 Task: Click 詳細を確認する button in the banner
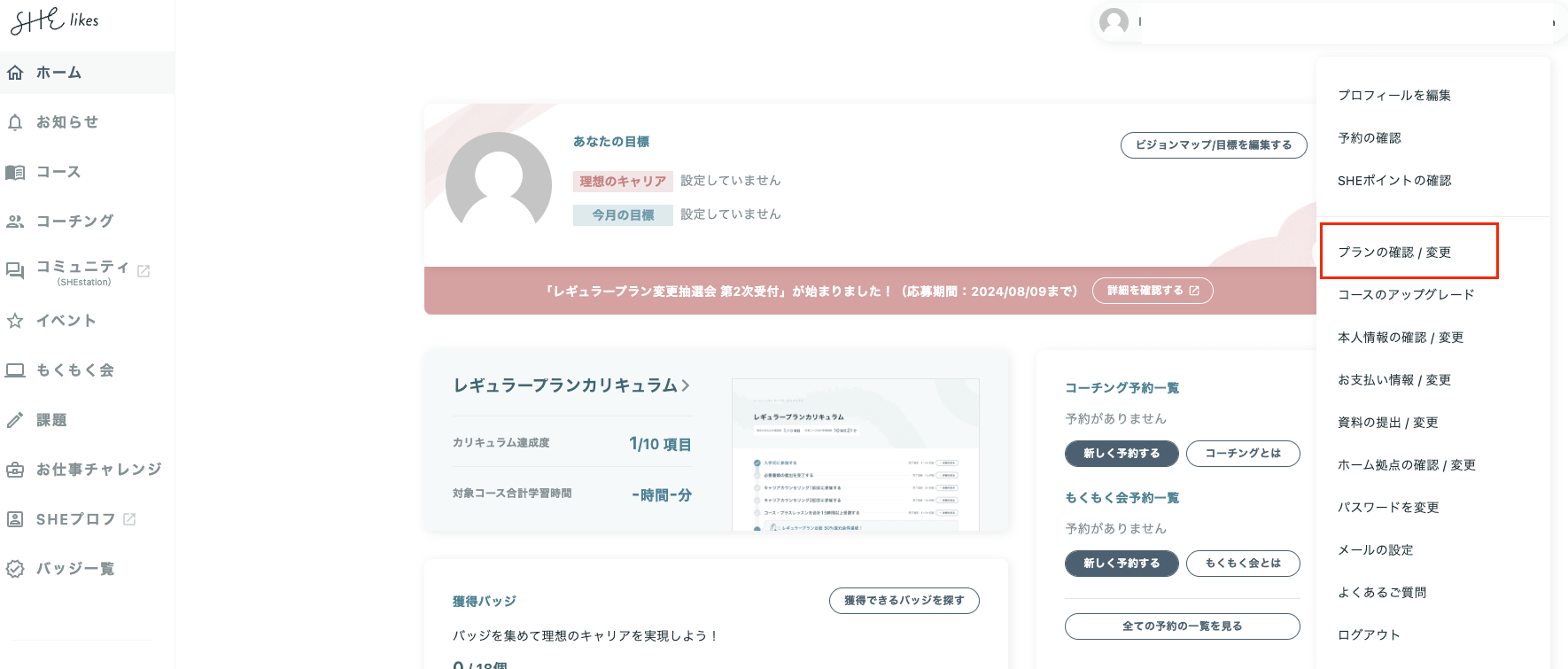[1153, 291]
